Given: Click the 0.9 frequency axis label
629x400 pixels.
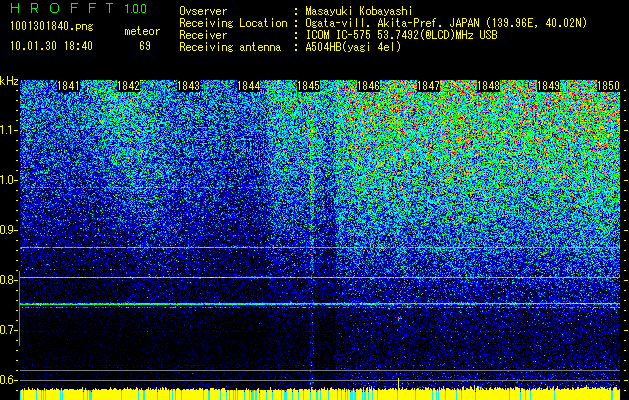Looking at the screenshot, I should (8, 230).
